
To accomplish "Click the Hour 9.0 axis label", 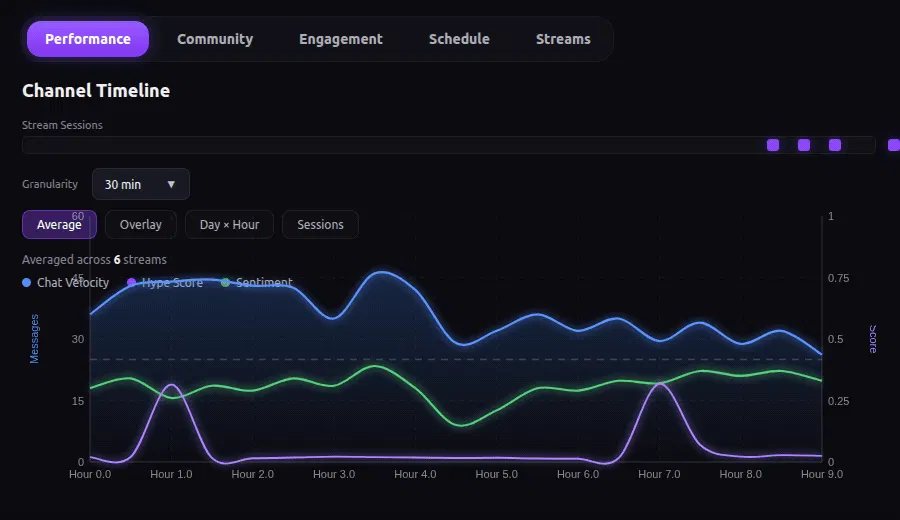I will click(x=822, y=474).
